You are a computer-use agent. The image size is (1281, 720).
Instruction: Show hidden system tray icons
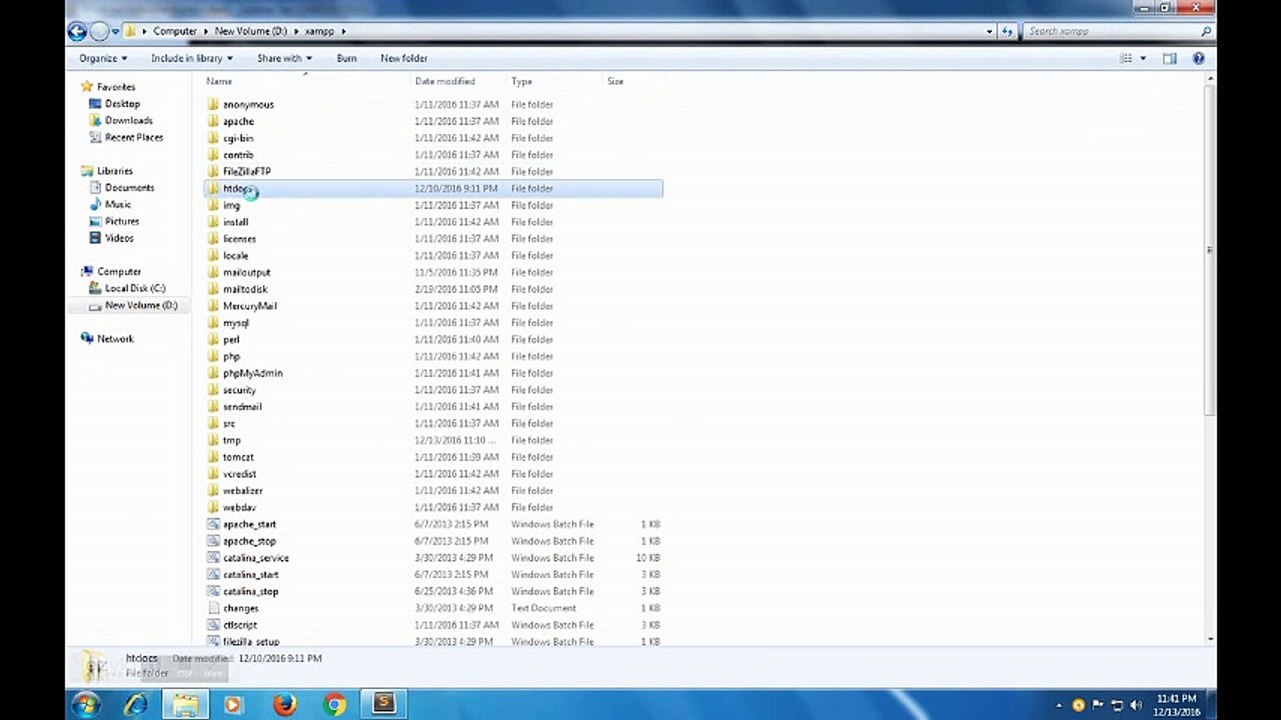pos(1059,705)
